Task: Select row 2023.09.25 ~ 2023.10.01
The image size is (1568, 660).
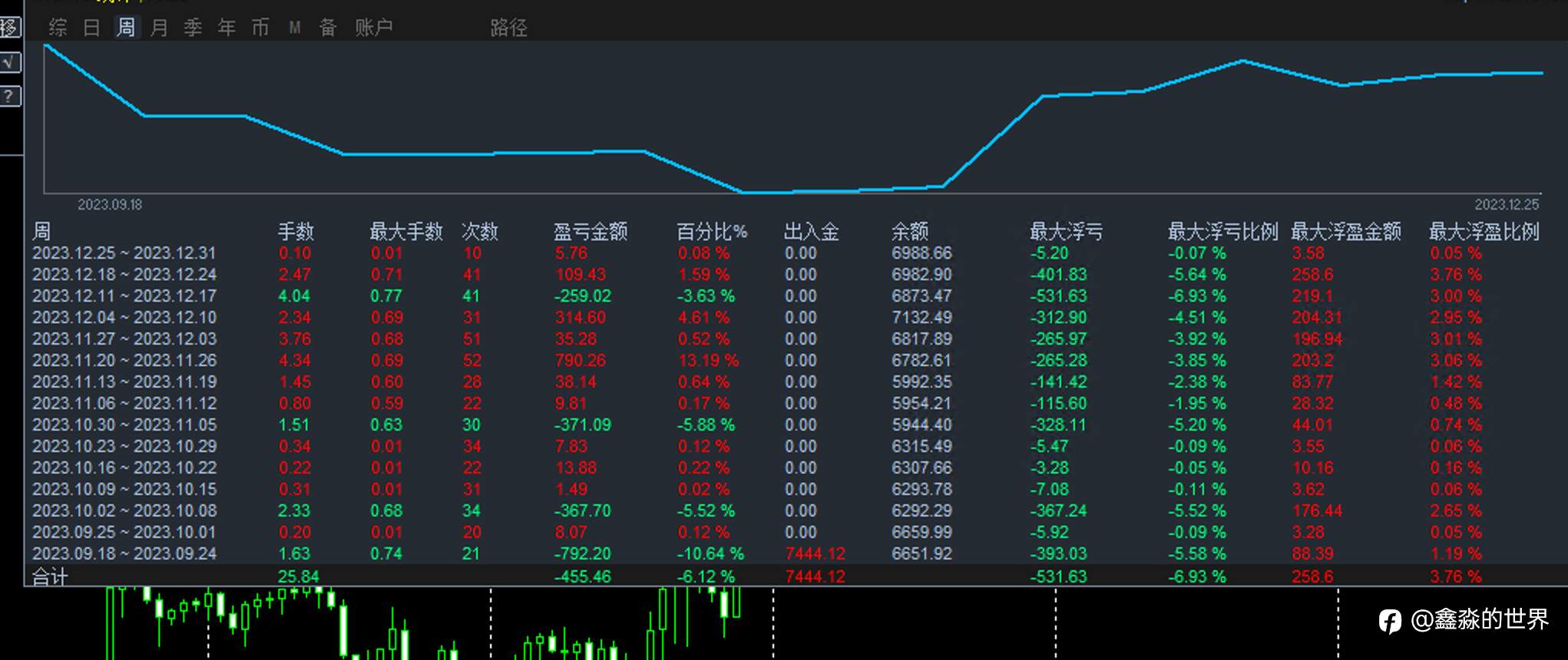Action: click(x=796, y=533)
